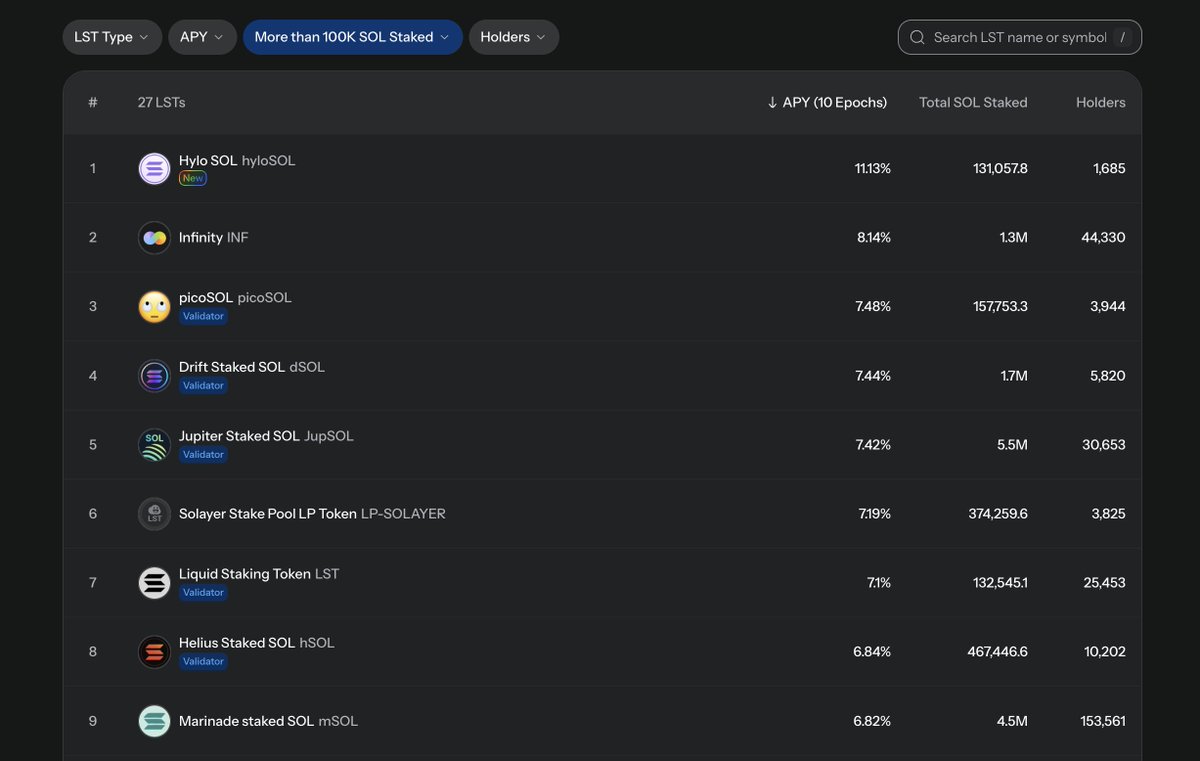Click the Jupiter Staked SOL logo
This screenshot has height=761, width=1200.
(x=154, y=444)
